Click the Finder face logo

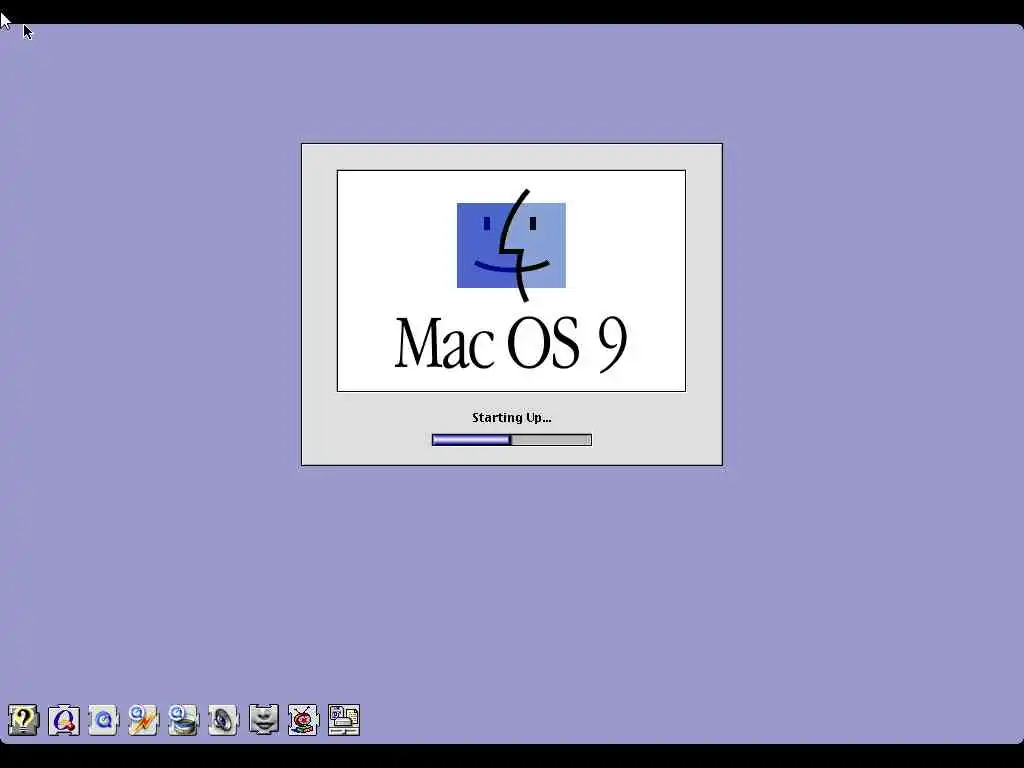[x=511, y=246]
